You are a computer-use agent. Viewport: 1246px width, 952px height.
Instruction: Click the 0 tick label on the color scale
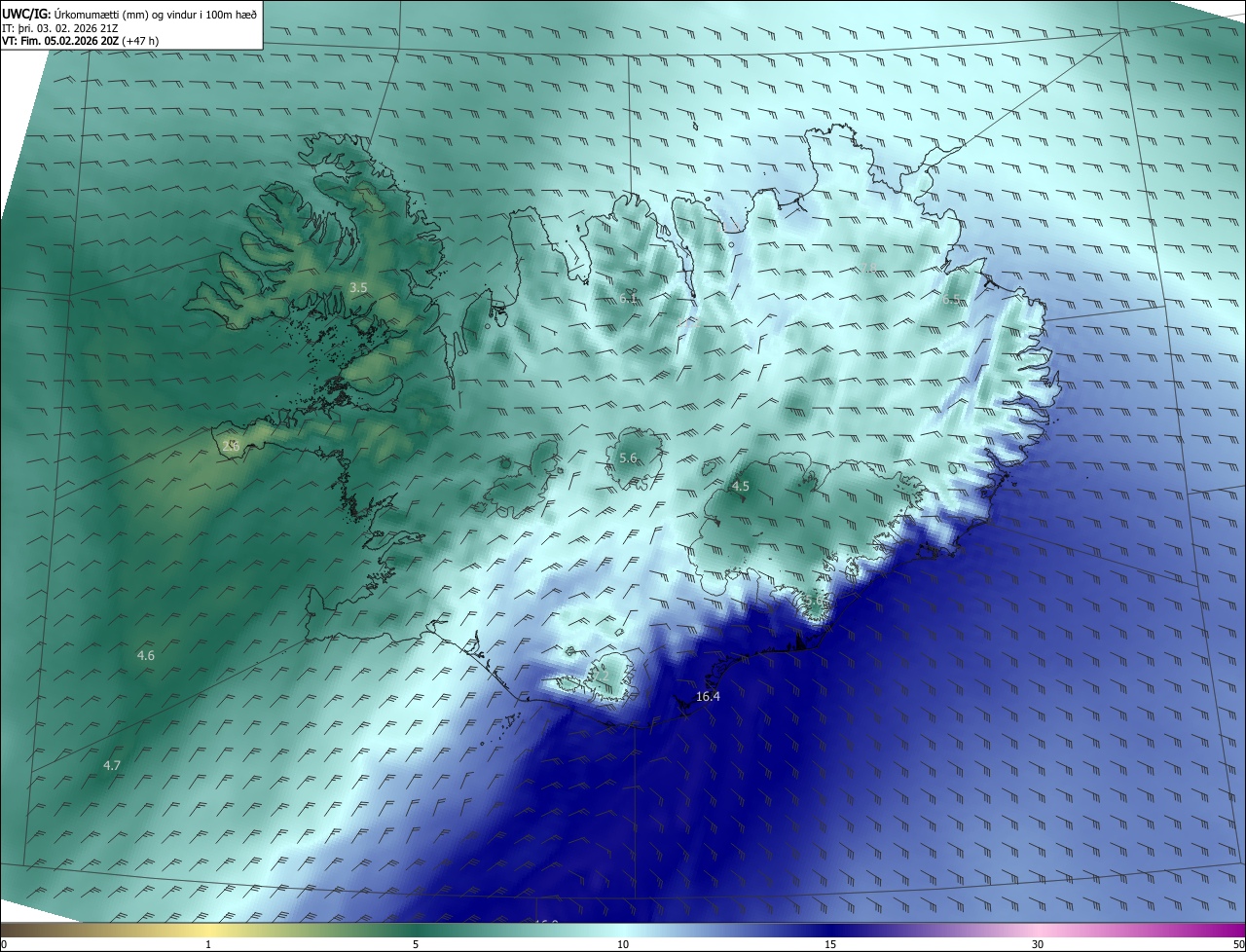4,945
